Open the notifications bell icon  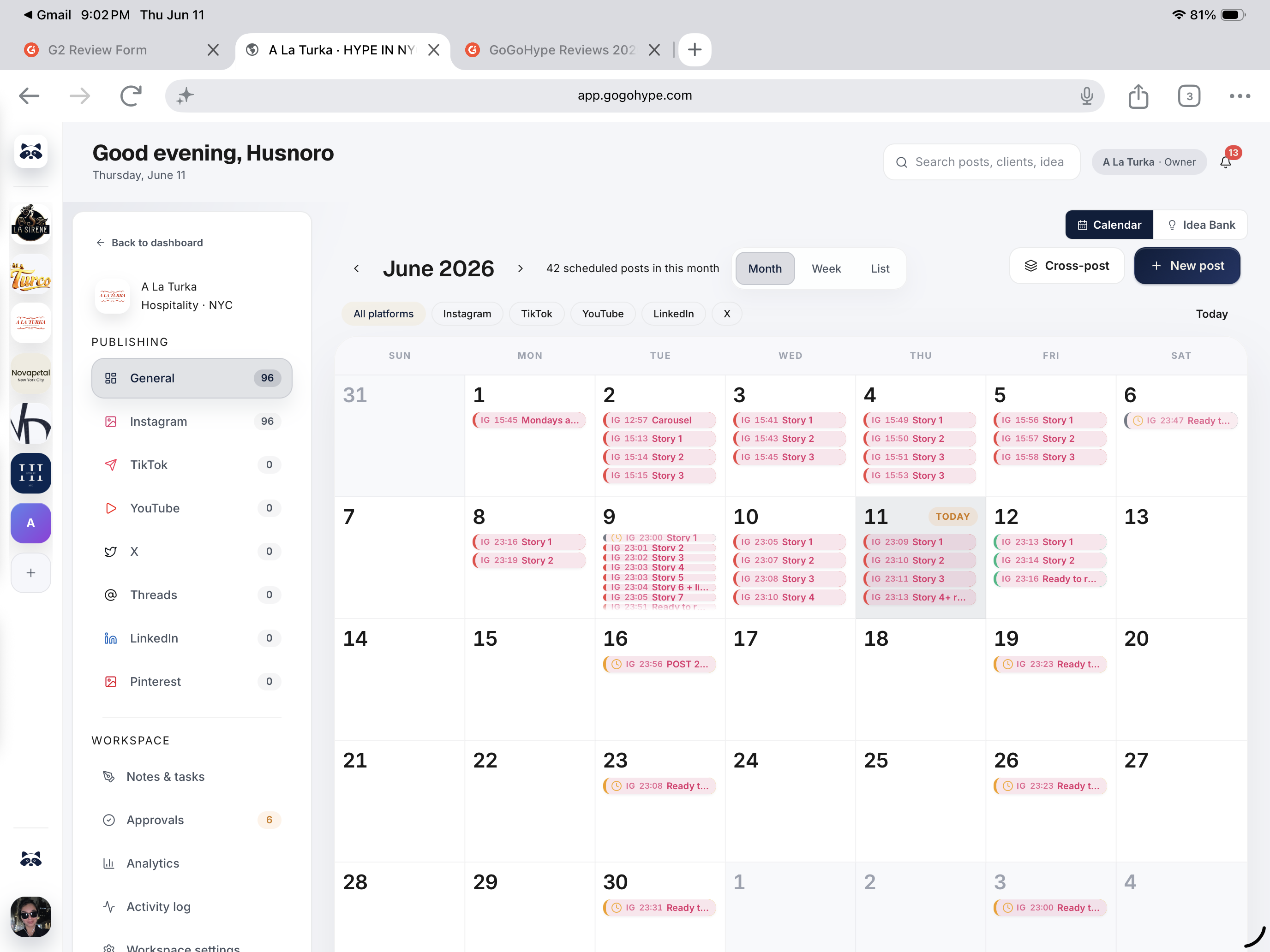coord(1225,162)
